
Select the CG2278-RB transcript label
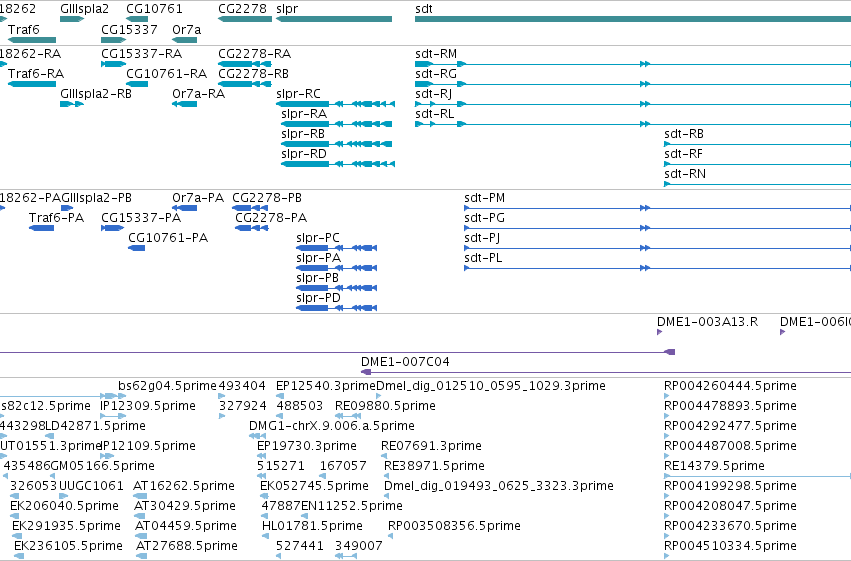pyautogui.click(x=253, y=73)
